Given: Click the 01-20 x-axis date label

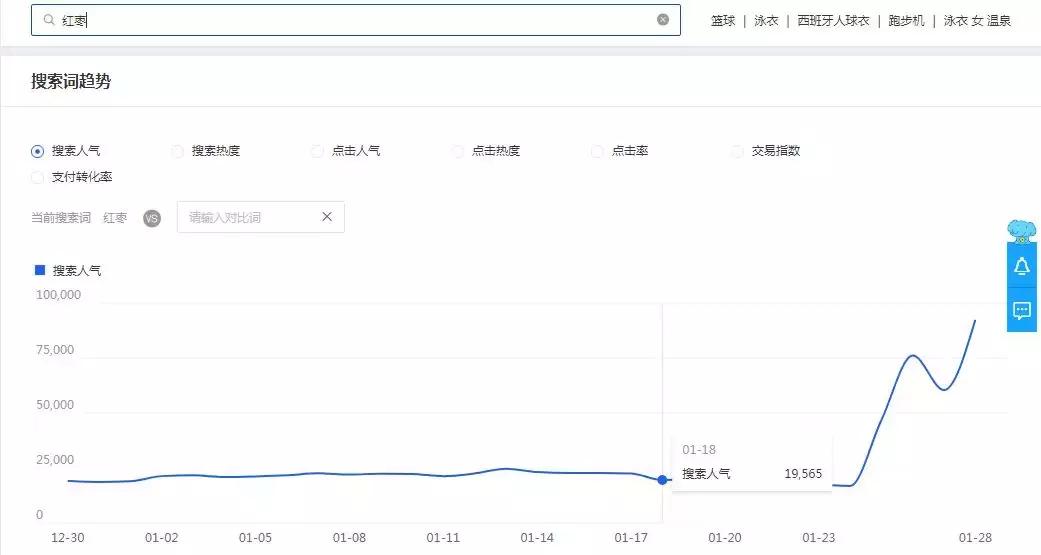Looking at the screenshot, I should 725,537.
